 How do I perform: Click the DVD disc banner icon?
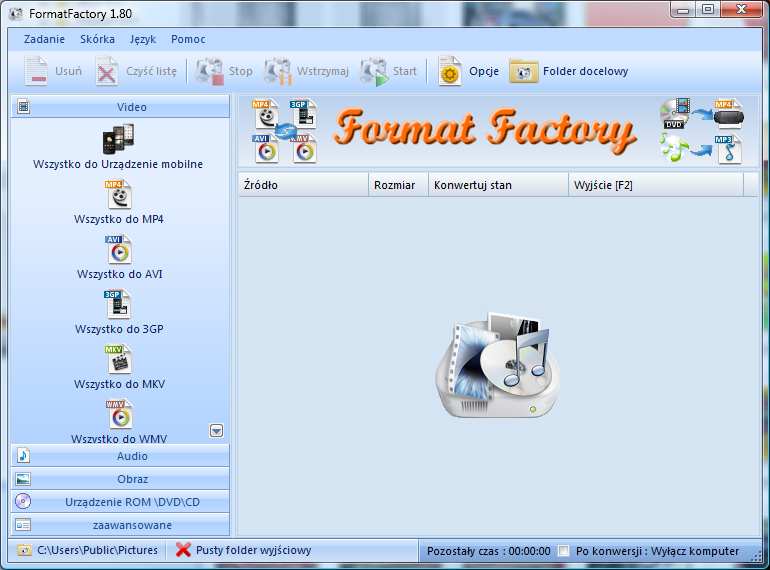pyautogui.click(x=675, y=113)
